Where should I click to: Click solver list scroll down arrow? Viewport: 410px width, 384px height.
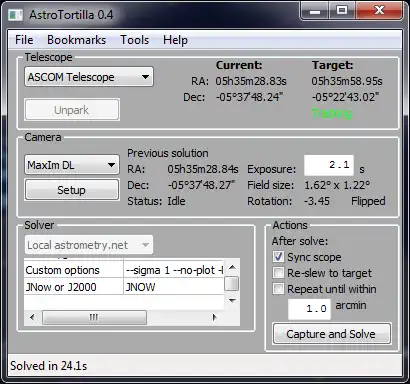click(232, 301)
